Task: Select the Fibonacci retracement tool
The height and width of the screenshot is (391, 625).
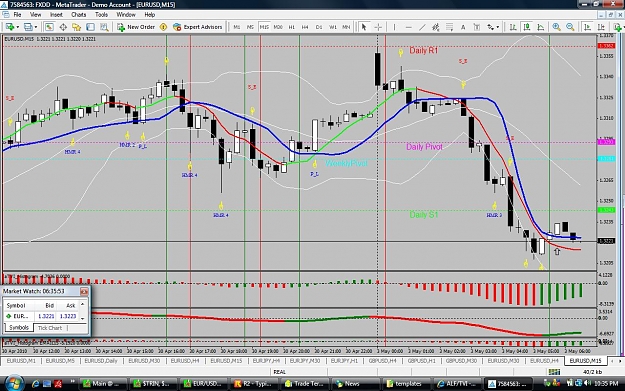Action: (449, 27)
